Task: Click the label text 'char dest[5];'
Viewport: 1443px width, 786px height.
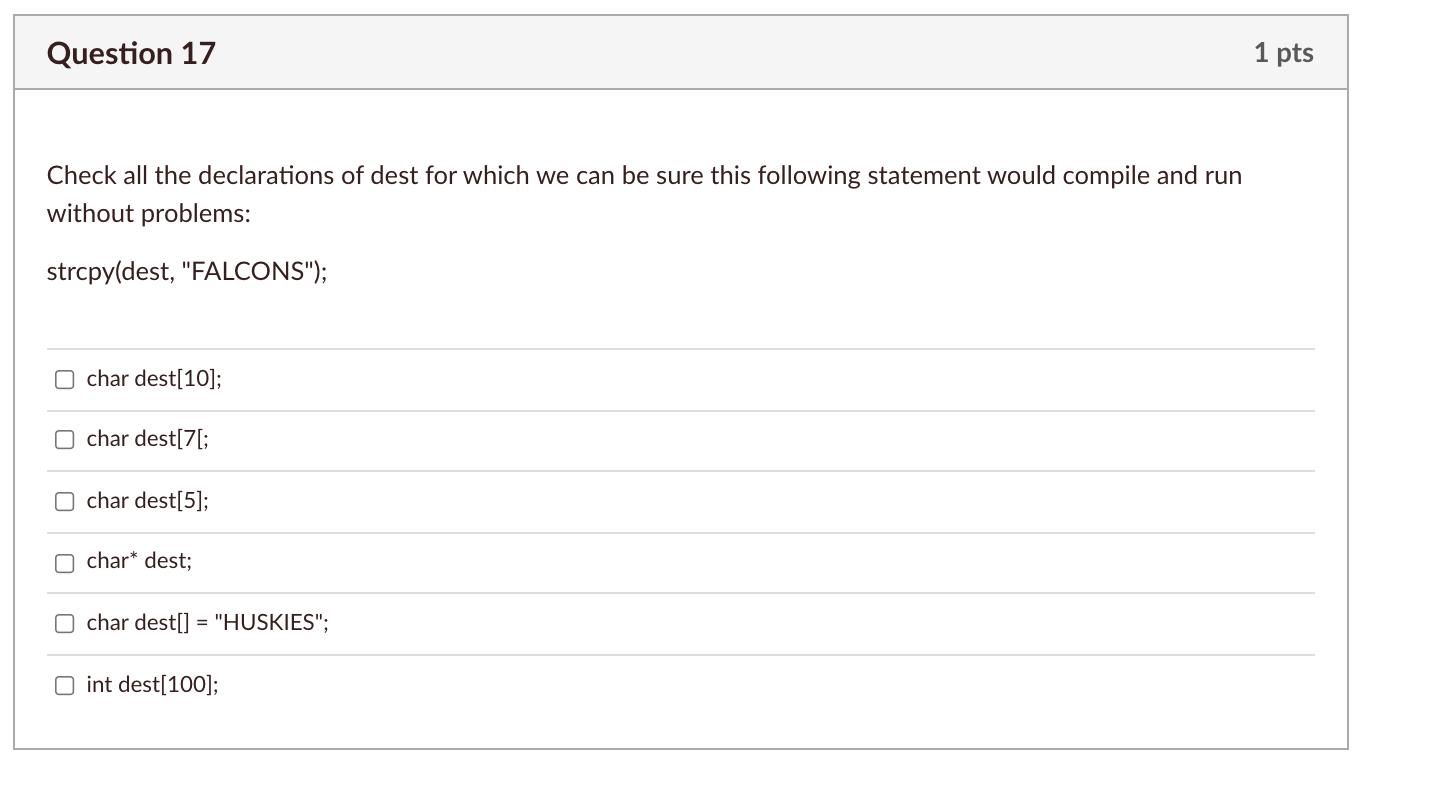Action: tap(148, 500)
